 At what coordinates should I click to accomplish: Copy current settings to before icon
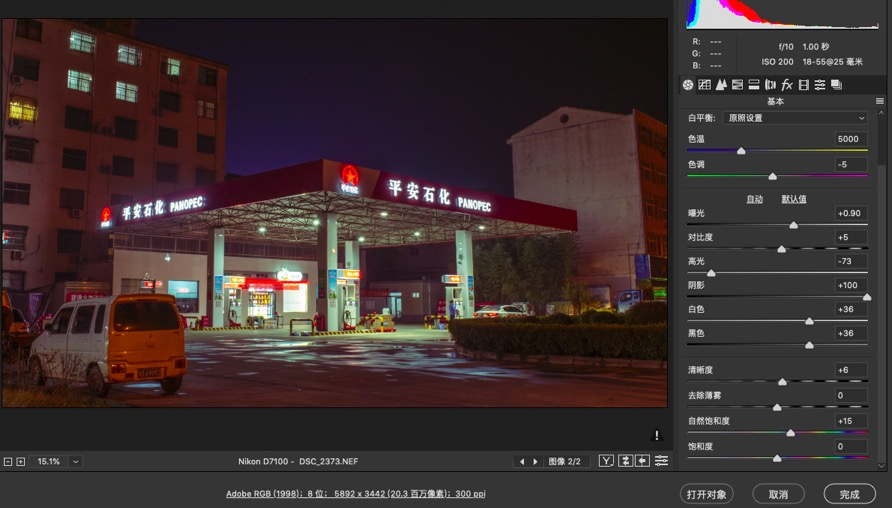pos(643,461)
